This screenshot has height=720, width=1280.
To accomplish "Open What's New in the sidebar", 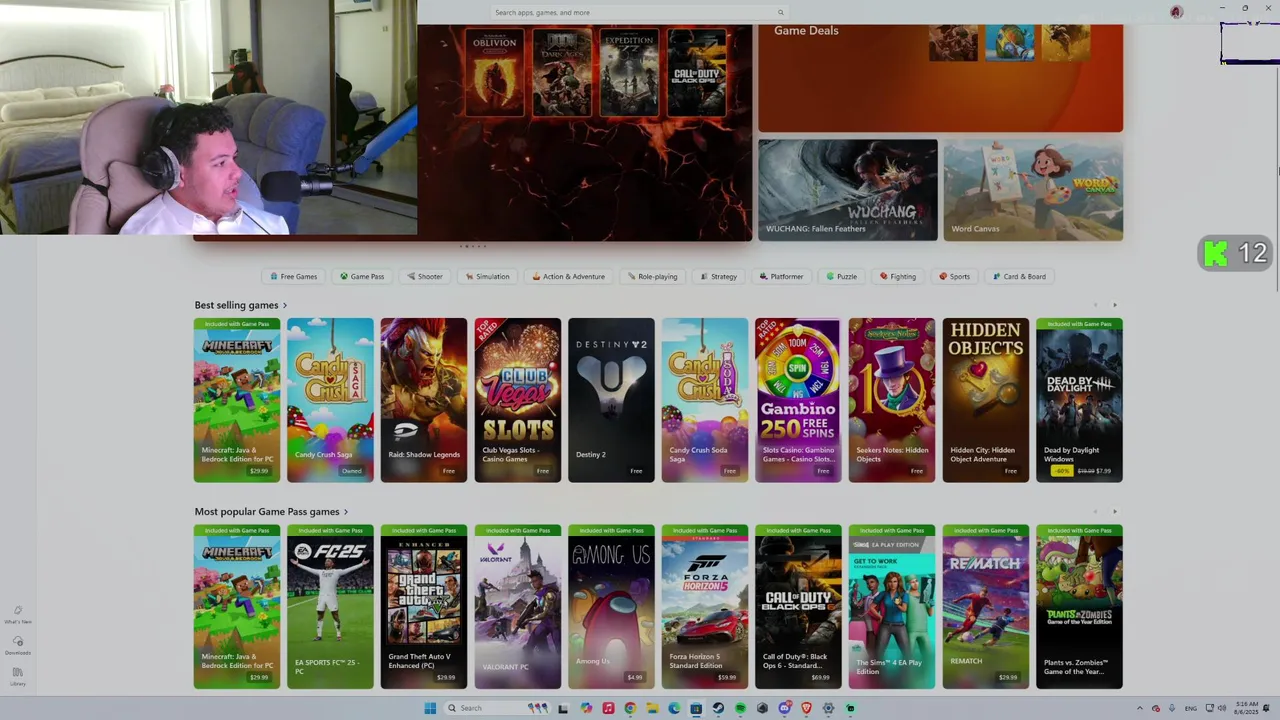I will pos(17,614).
